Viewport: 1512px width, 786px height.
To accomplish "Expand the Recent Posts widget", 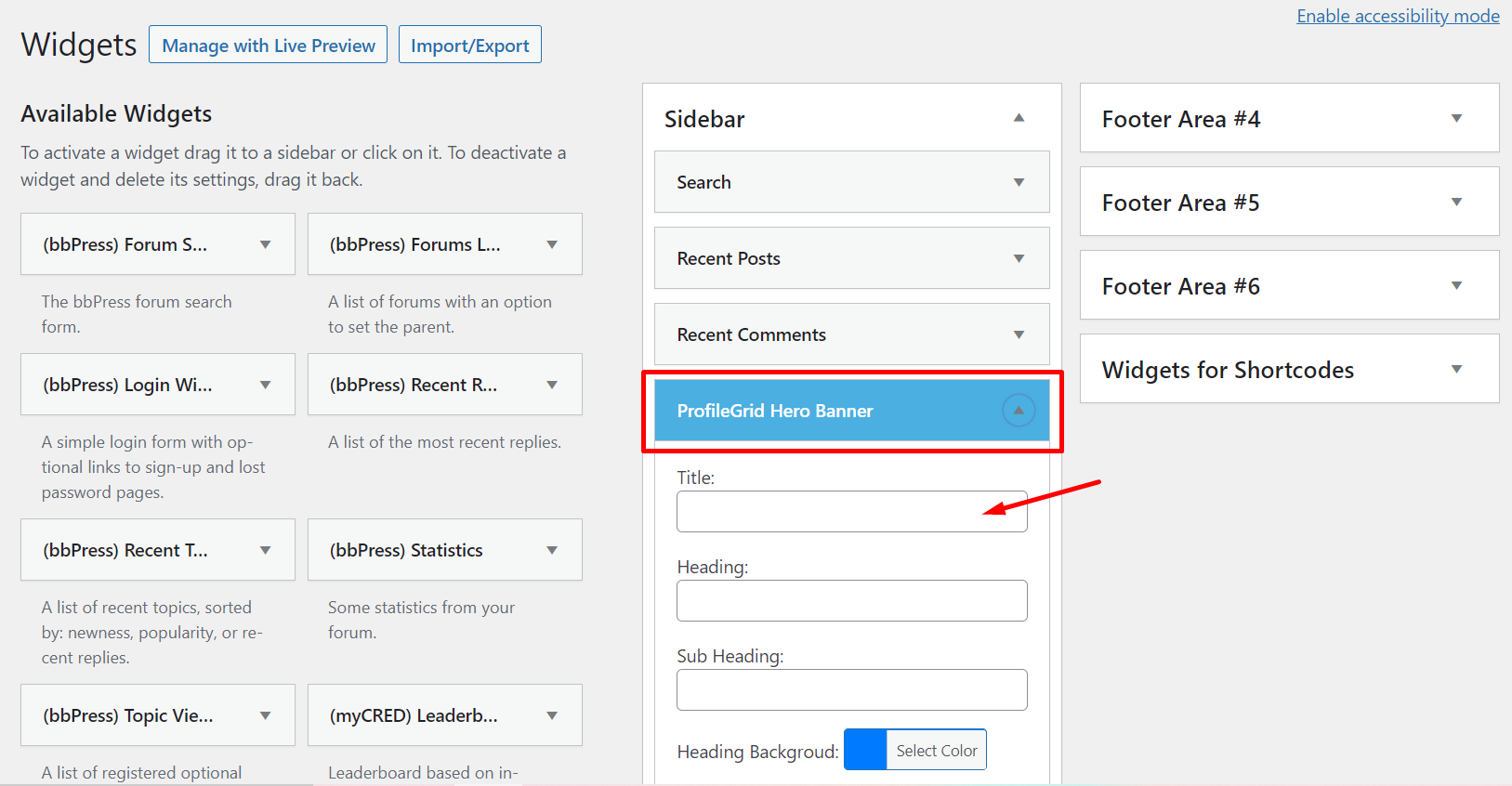I will (x=1019, y=258).
